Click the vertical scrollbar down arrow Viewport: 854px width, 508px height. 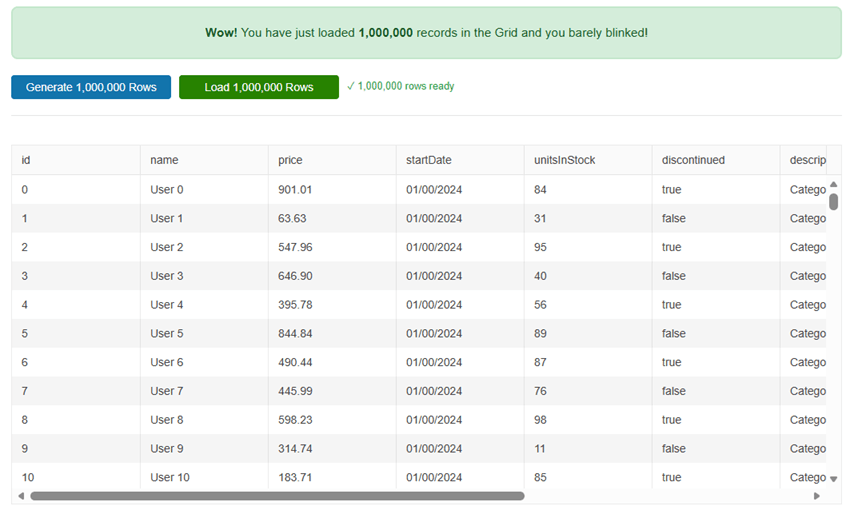833,479
